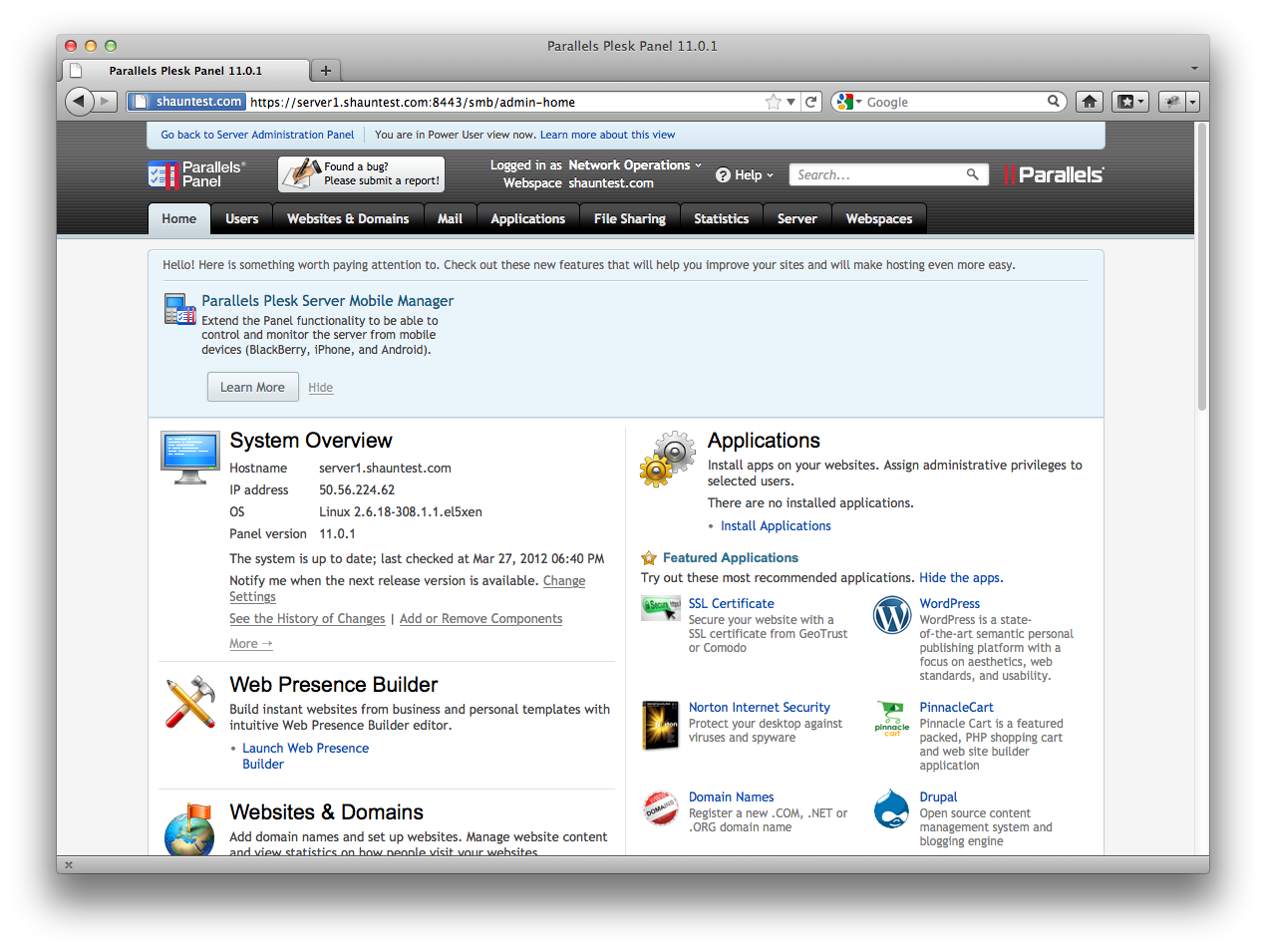
Task: Expand the Network Operations user dropdown
Action: point(635,165)
